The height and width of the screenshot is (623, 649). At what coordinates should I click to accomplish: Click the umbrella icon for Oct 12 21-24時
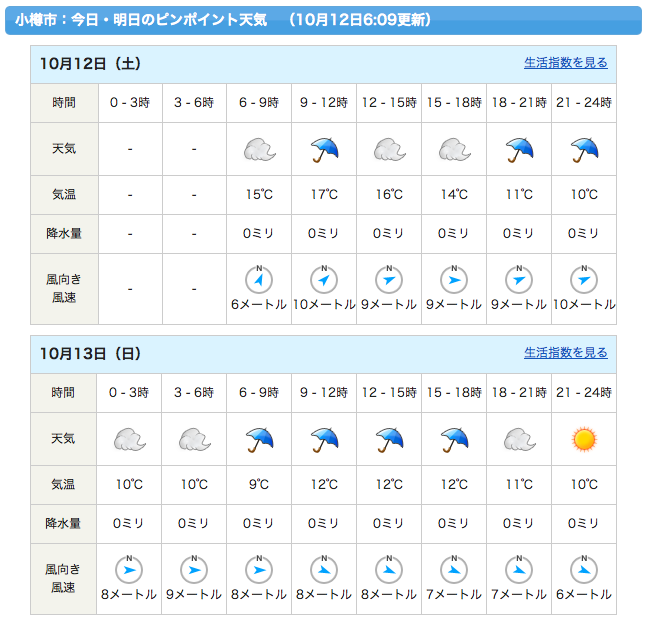pyautogui.click(x=584, y=149)
